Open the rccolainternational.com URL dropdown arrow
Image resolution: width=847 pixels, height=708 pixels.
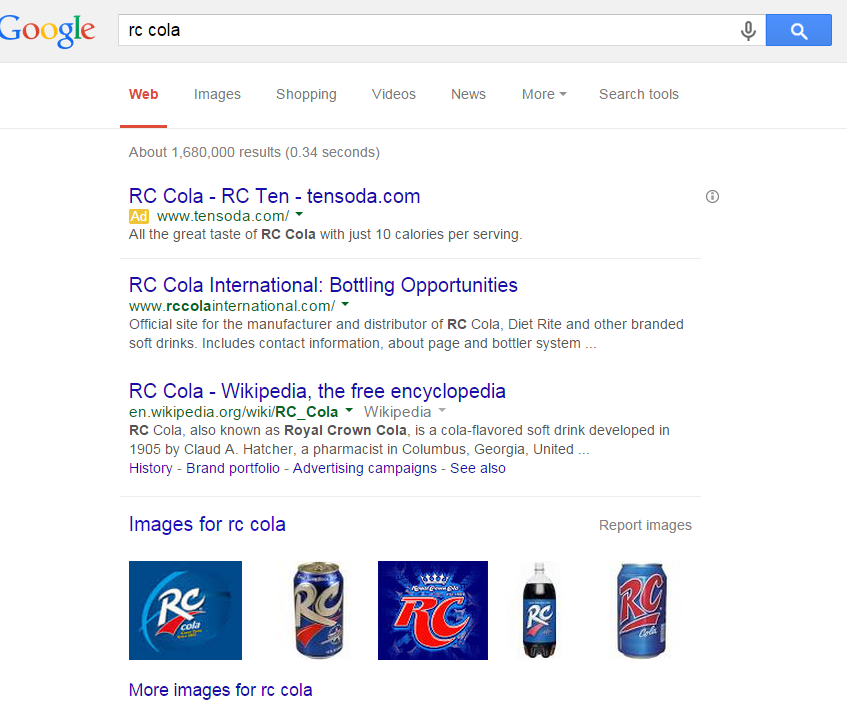345,304
